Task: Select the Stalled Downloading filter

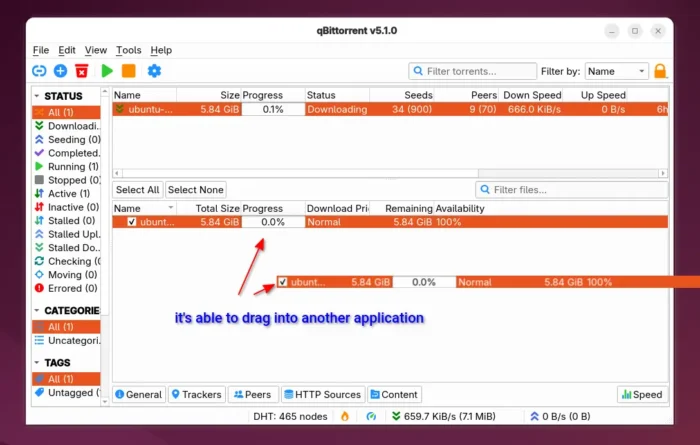Action: pos(67,248)
